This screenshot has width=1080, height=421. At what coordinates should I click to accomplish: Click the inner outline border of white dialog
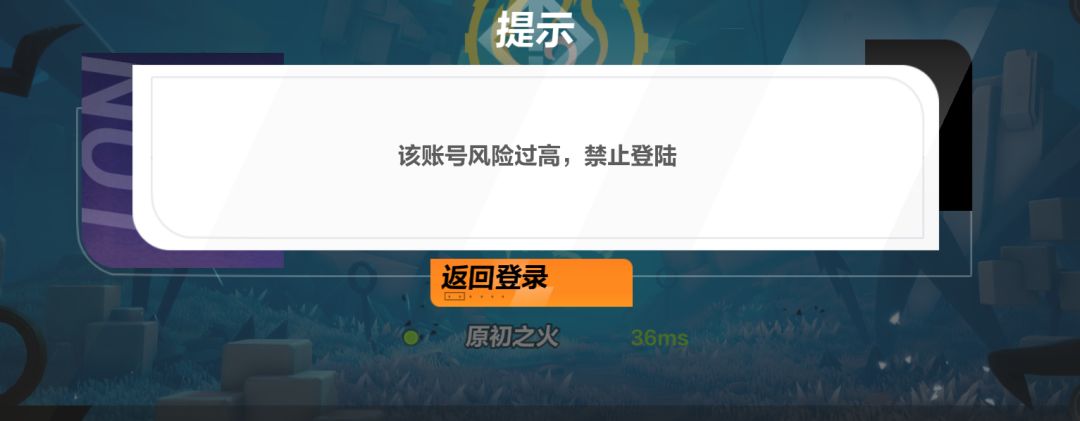(537, 78)
